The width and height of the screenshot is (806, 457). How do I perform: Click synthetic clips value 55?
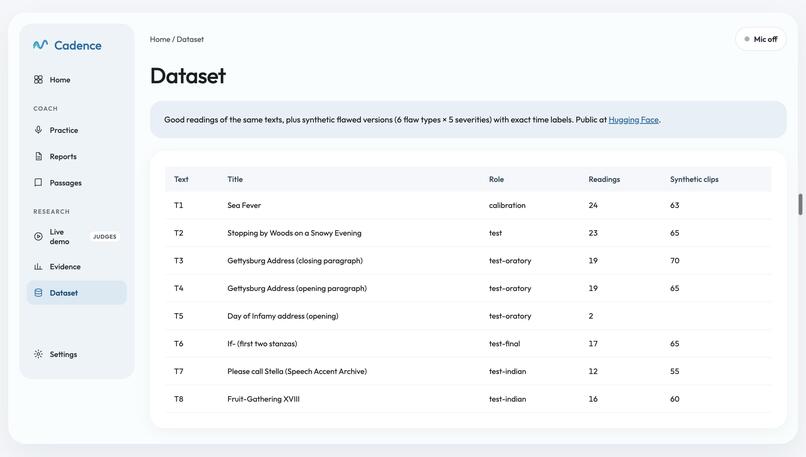pyautogui.click(x=674, y=371)
